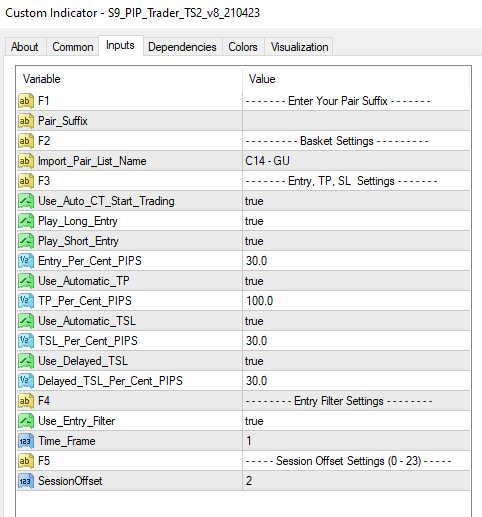482x517 pixels.
Task: Click the double icon beside TSL_Per_Cent_PIPS
Action: pyautogui.click(x=26, y=341)
